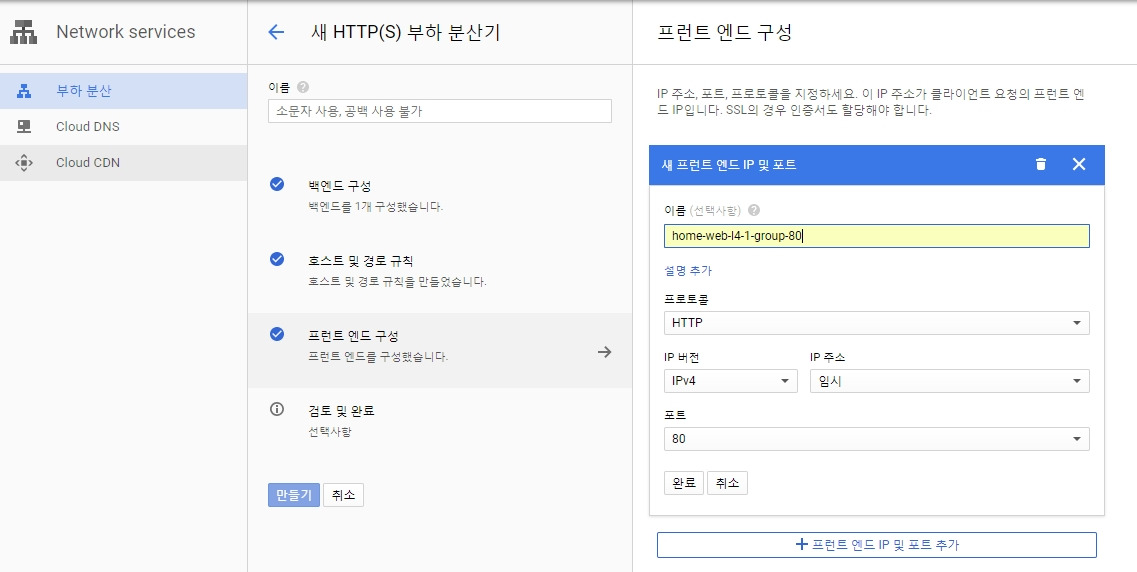Open the 프로토콜 HTTP dropdown
This screenshot has width=1137, height=572.
tap(876, 323)
